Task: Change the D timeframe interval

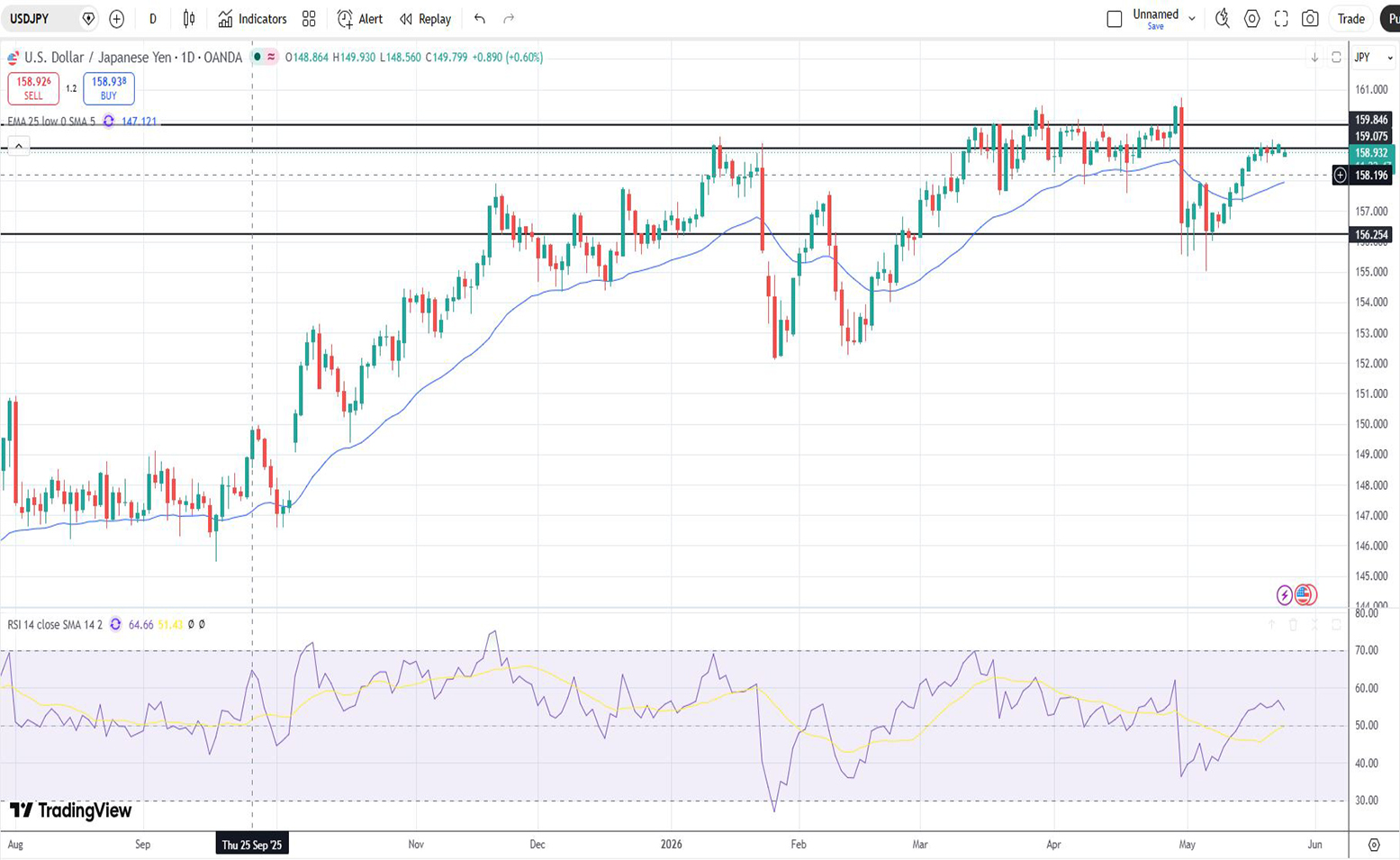Action: click(x=153, y=19)
